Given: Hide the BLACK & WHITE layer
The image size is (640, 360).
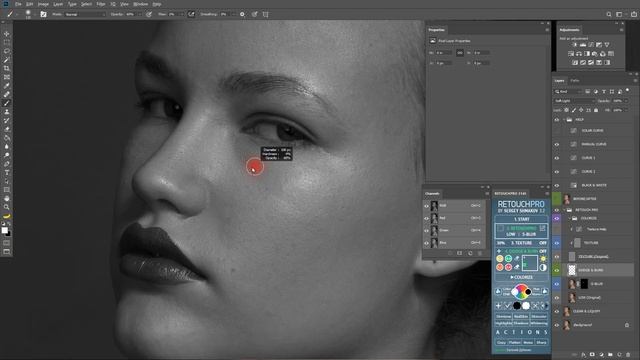Looking at the screenshot, I should point(557,185).
